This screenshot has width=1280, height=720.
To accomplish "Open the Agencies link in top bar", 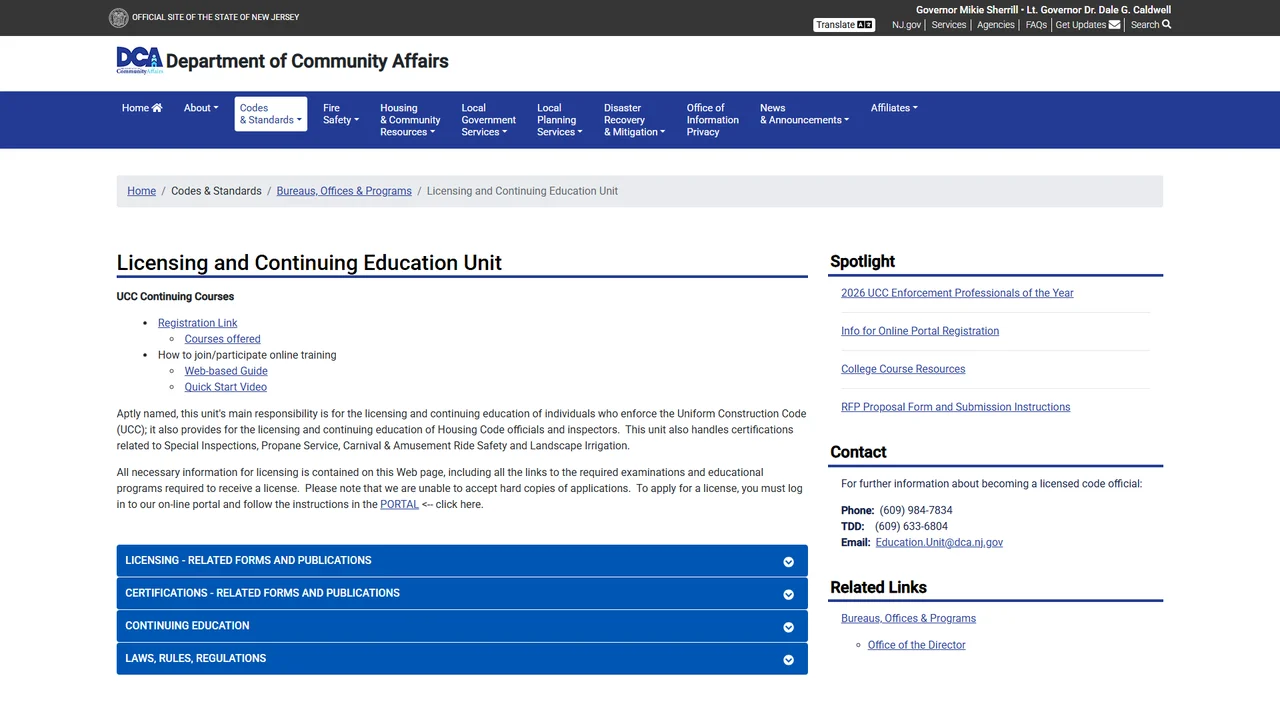I will (996, 25).
